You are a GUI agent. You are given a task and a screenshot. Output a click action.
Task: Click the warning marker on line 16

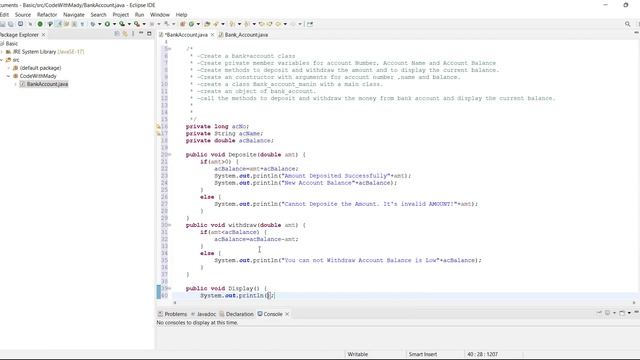pyautogui.click(x=158, y=127)
